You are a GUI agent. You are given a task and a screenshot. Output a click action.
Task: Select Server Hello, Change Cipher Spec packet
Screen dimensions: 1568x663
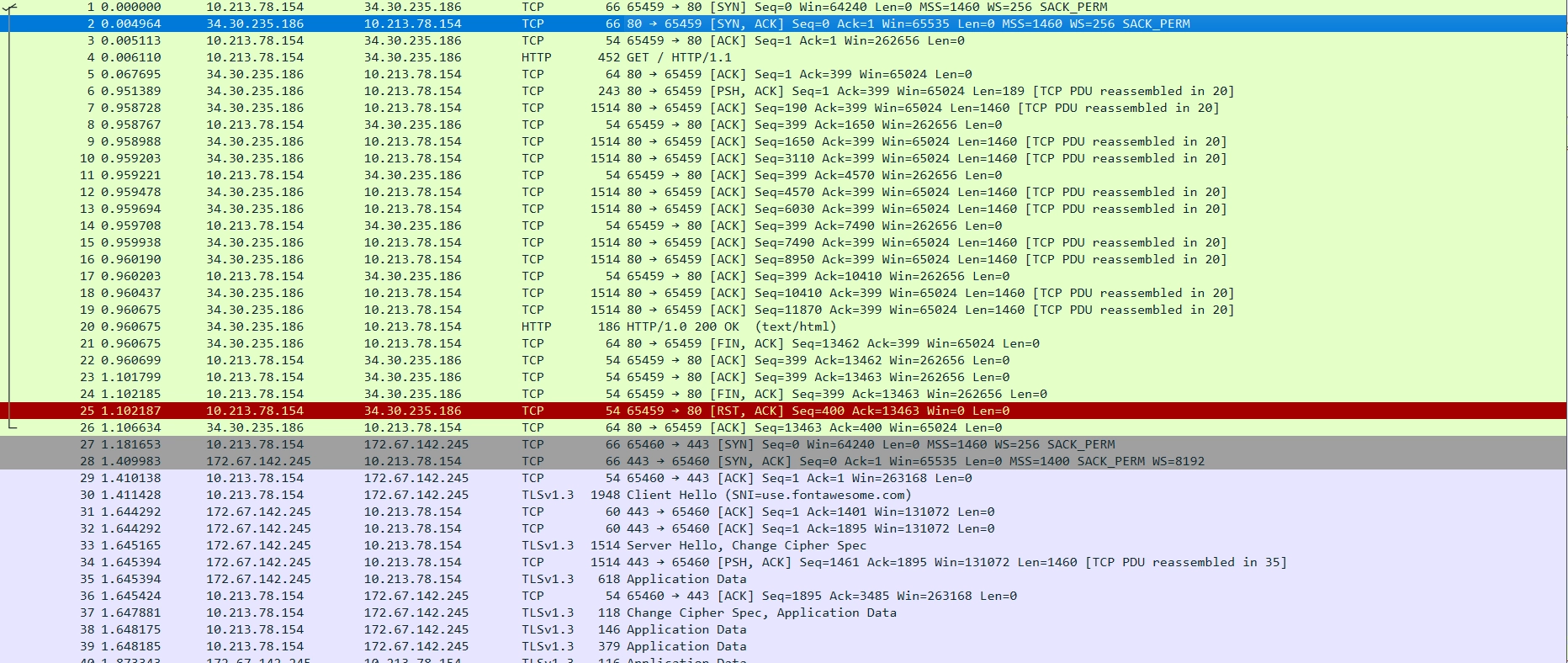(784, 545)
